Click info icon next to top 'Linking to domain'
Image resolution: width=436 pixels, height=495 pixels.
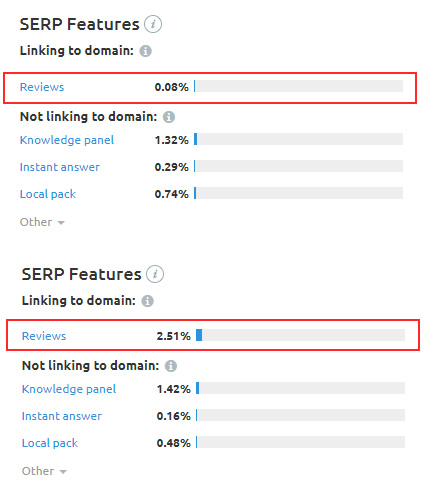pos(145,51)
